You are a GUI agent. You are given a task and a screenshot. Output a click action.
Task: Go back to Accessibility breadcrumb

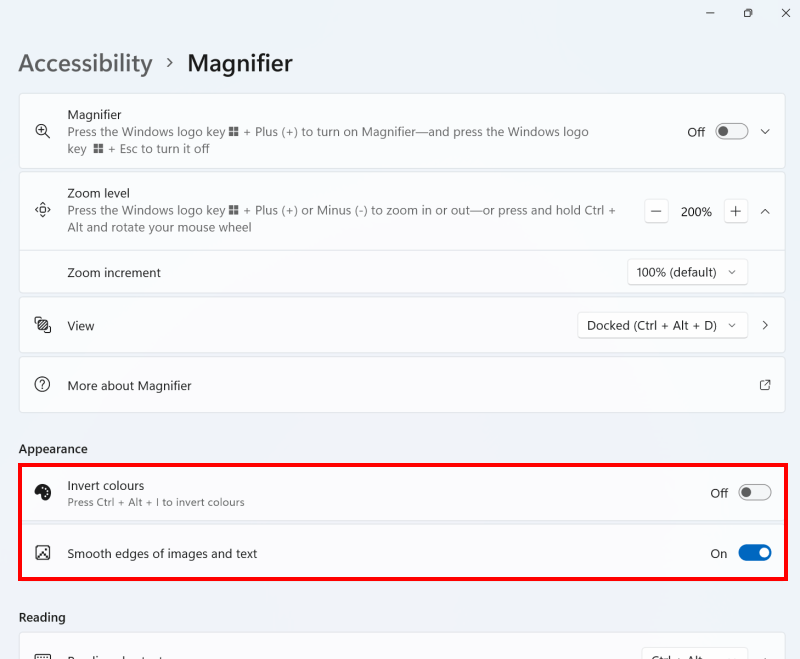(86, 63)
